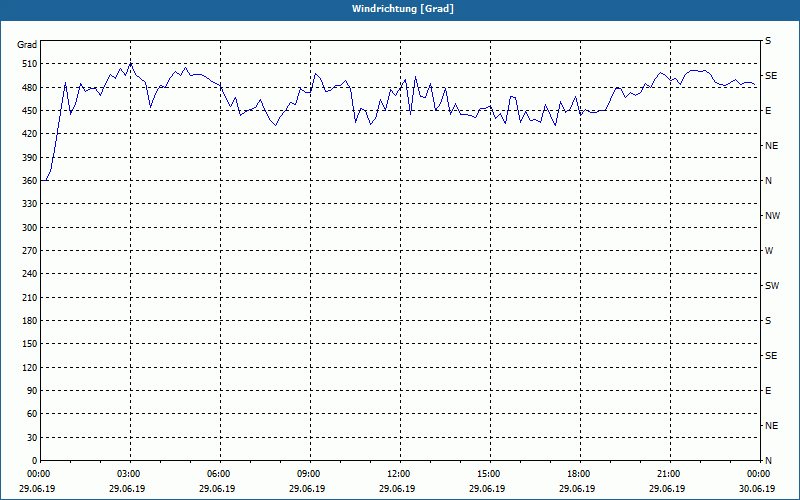This screenshot has height=500, width=800.
Task: Select the Grad unit label above y-axis
Action: click(27, 45)
